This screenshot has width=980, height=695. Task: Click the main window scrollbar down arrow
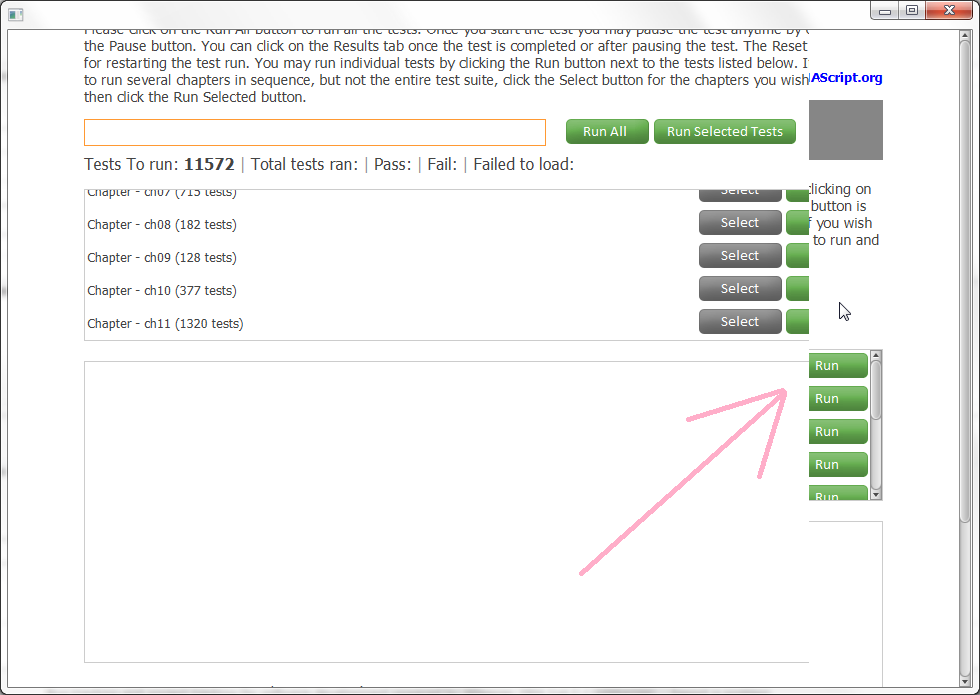click(x=965, y=678)
